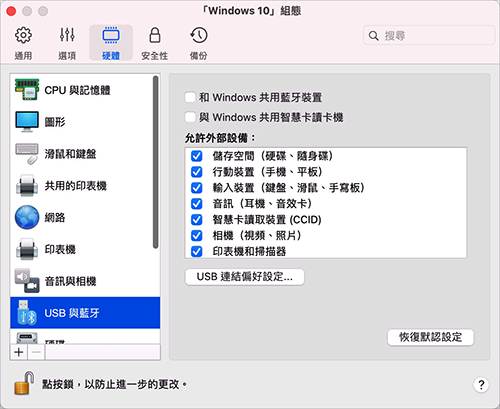Click the monitor icon for 圖形

[x=27, y=122]
